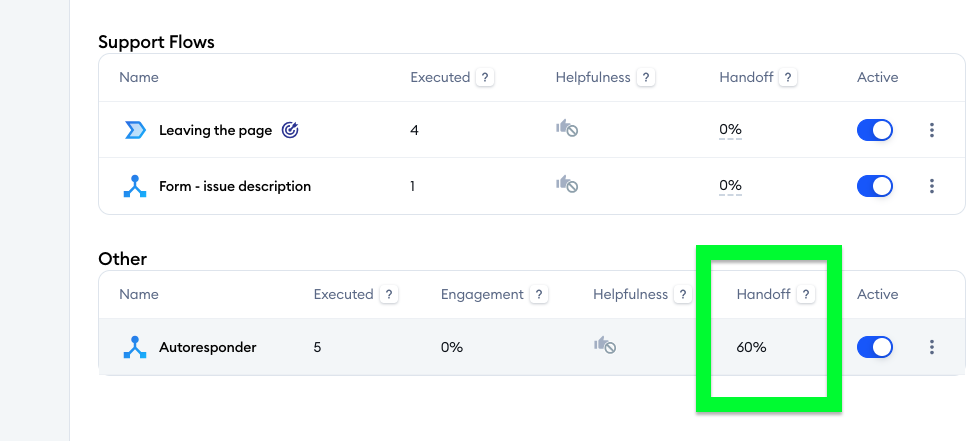Open the Autoresponder flow by name
Image resolution: width=971 pixels, height=441 pixels.
coord(207,347)
